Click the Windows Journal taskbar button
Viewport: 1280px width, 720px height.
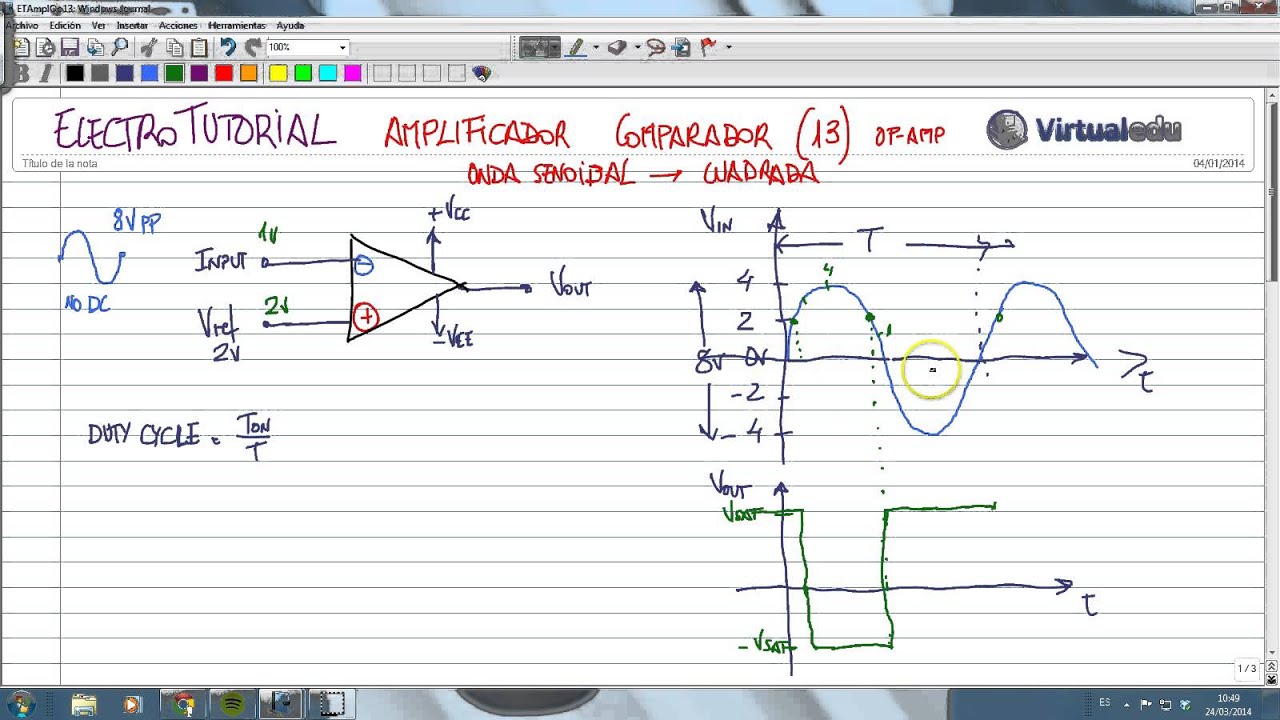[x=282, y=704]
